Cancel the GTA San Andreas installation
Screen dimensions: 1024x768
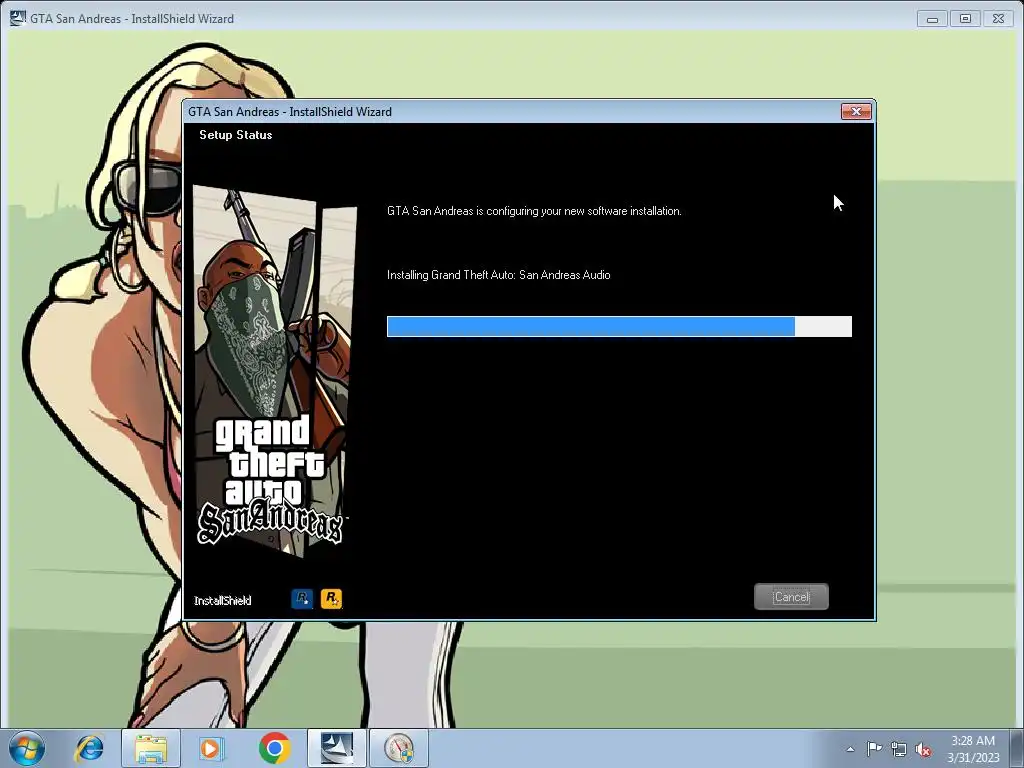tap(791, 596)
